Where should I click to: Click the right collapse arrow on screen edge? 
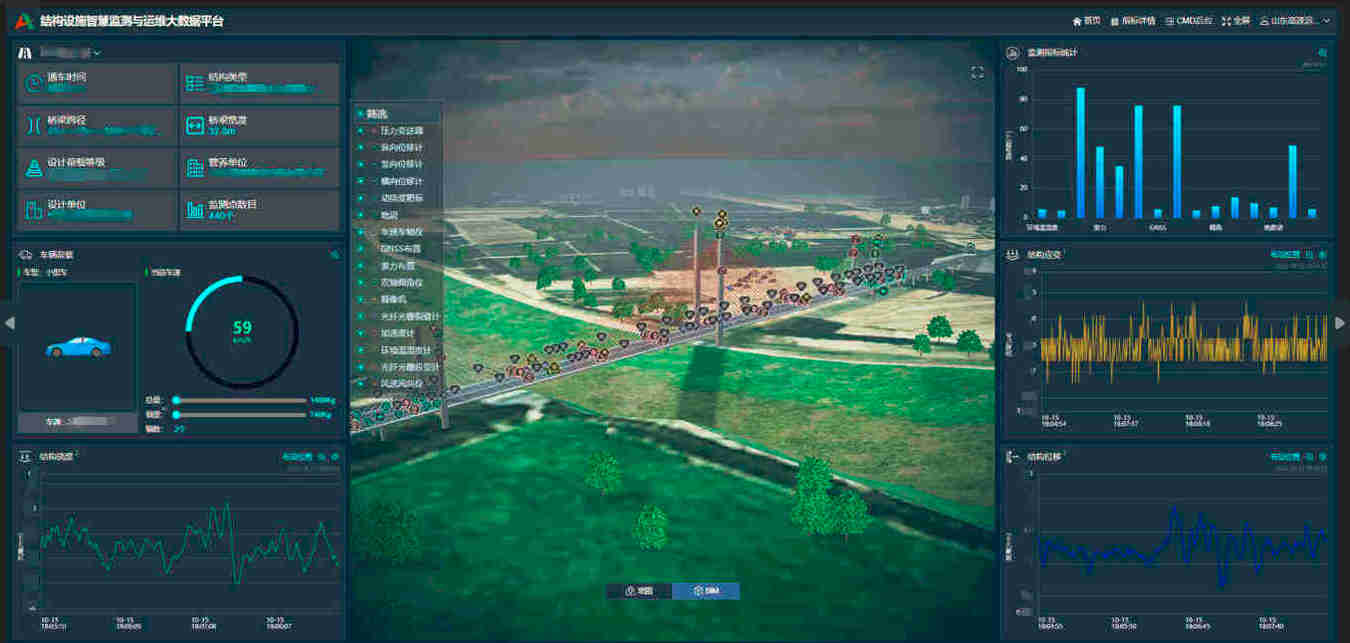coord(1341,322)
